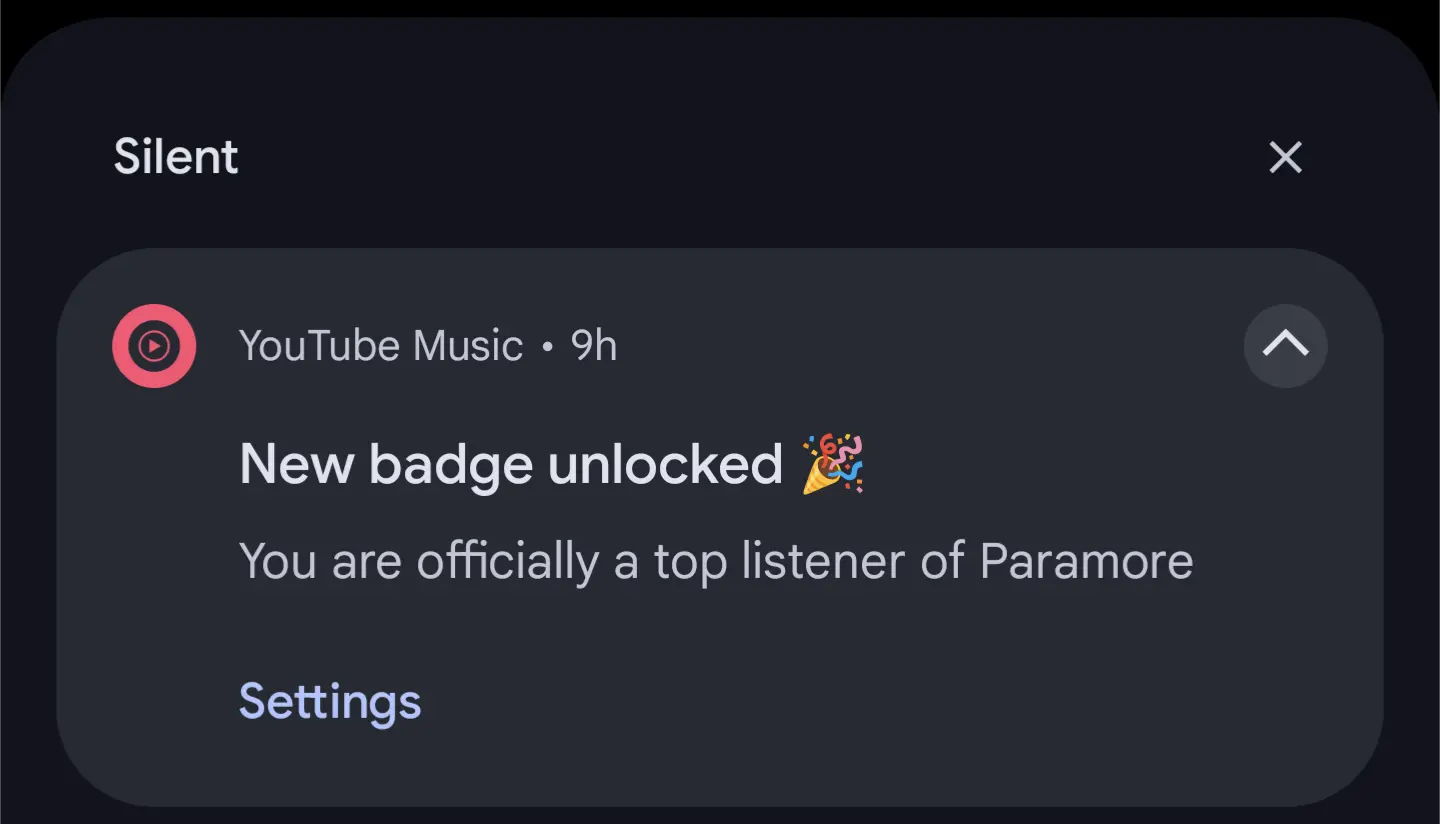Tap the Silent section header
This screenshot has width=1440, height=824.
pyautogui.click(x=176, y=157)
